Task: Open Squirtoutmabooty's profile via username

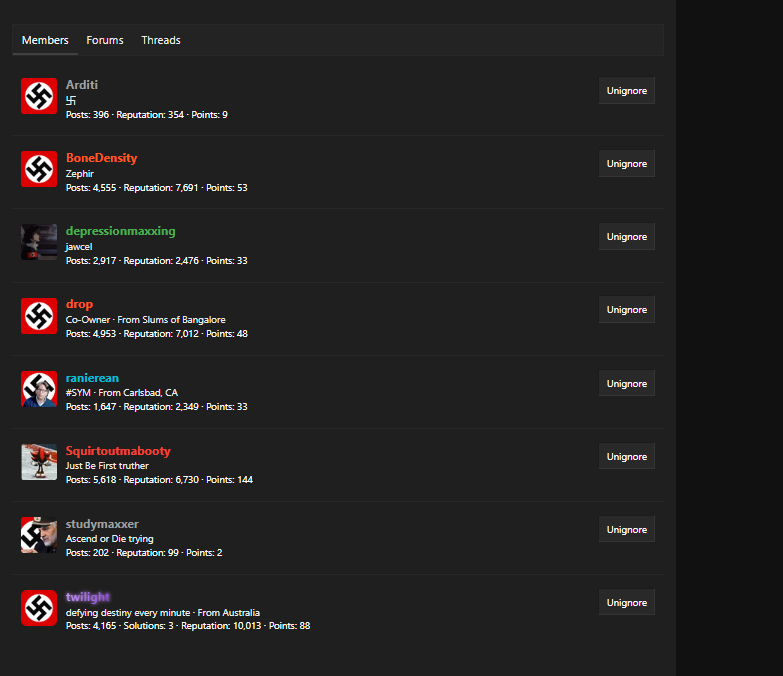Action: coord(118,451)
